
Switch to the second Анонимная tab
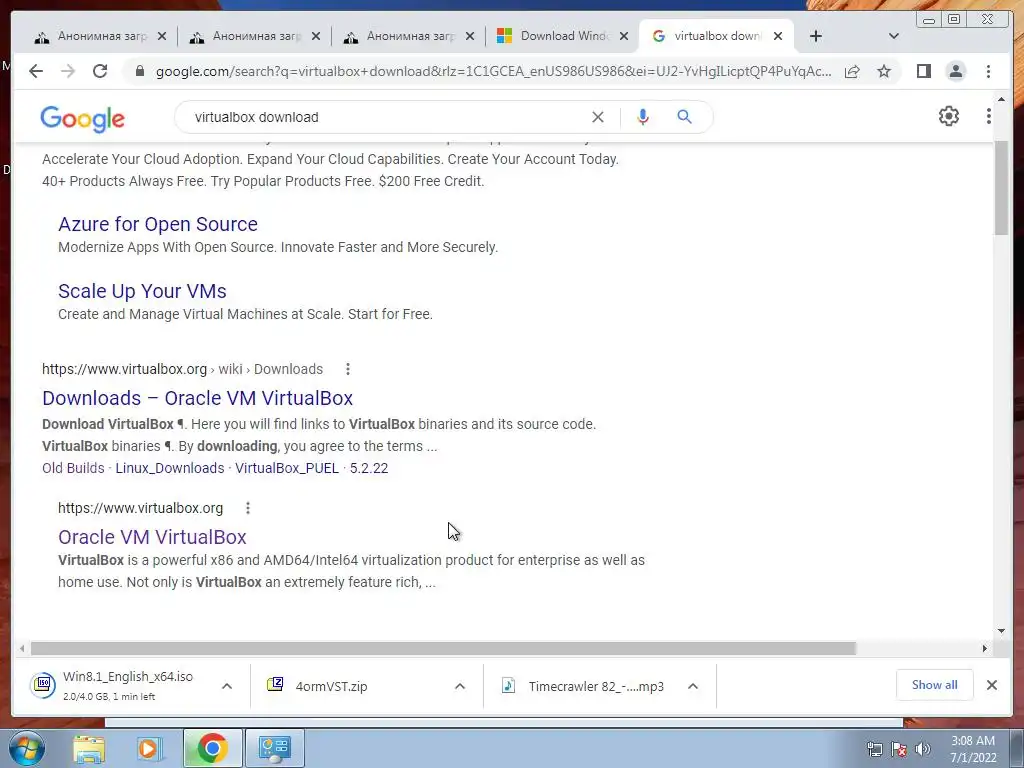coord(255,37)
